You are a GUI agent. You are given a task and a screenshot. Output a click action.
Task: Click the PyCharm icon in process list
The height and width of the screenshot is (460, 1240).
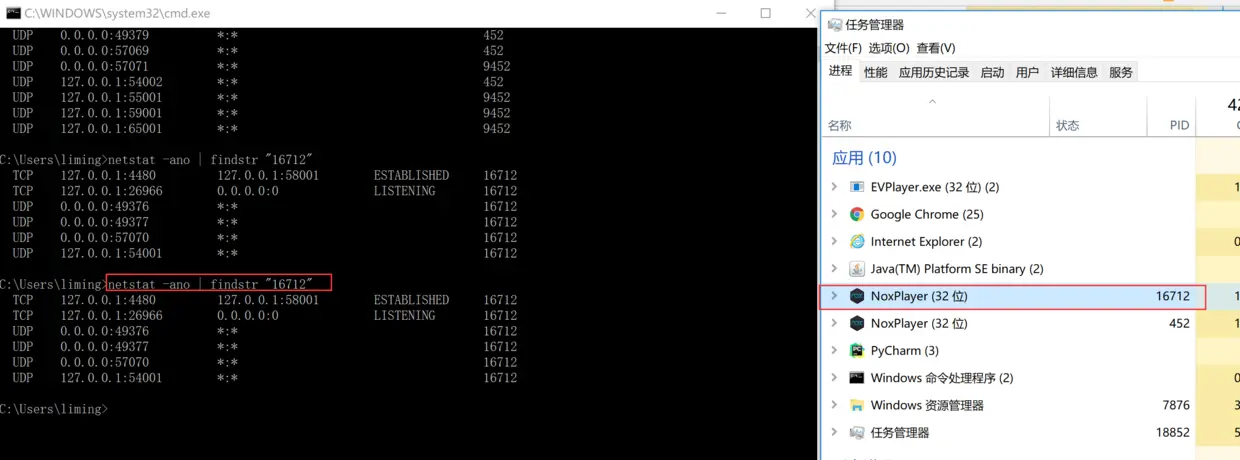pos(856,351)
